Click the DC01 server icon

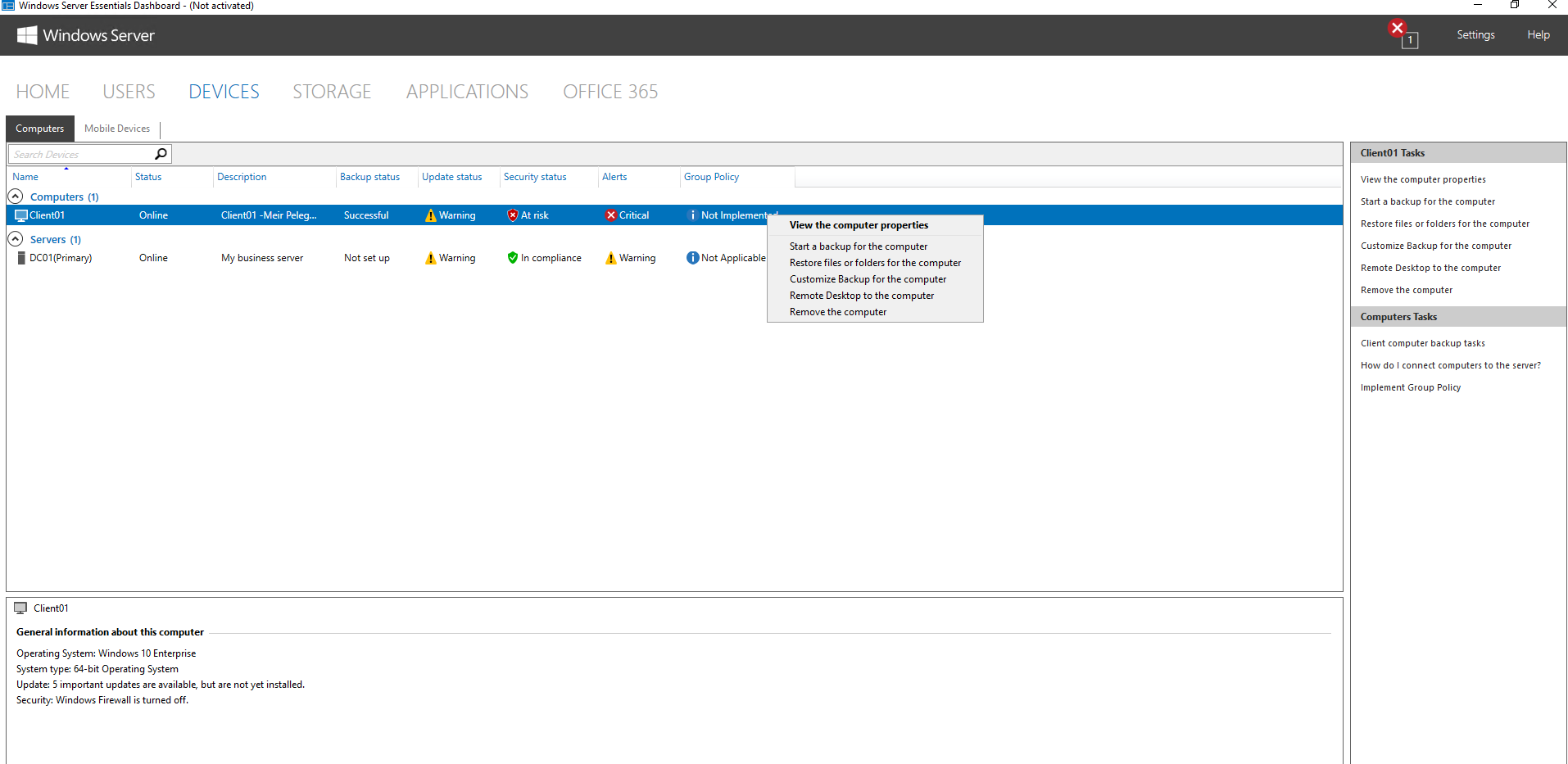[x=21, y=258]
